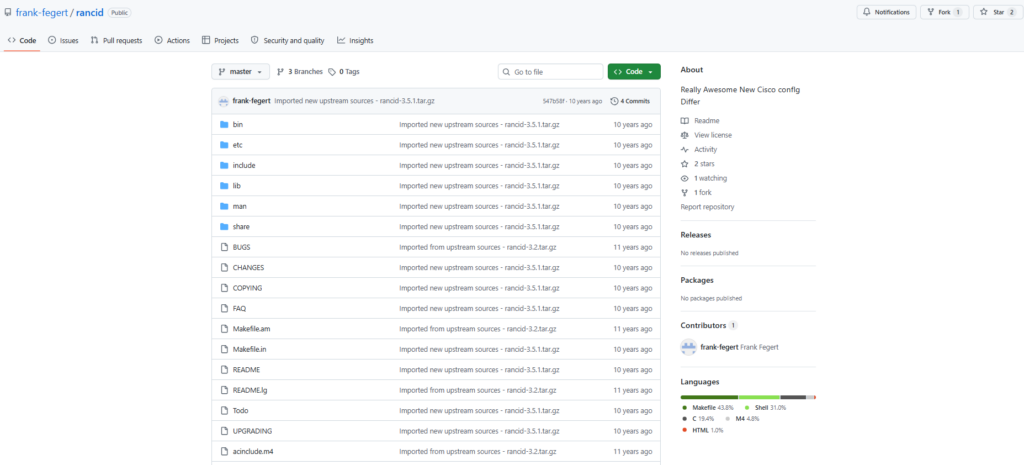Screen dimensions: 1024x465
Task: Open the README file name
Action: 246,370
